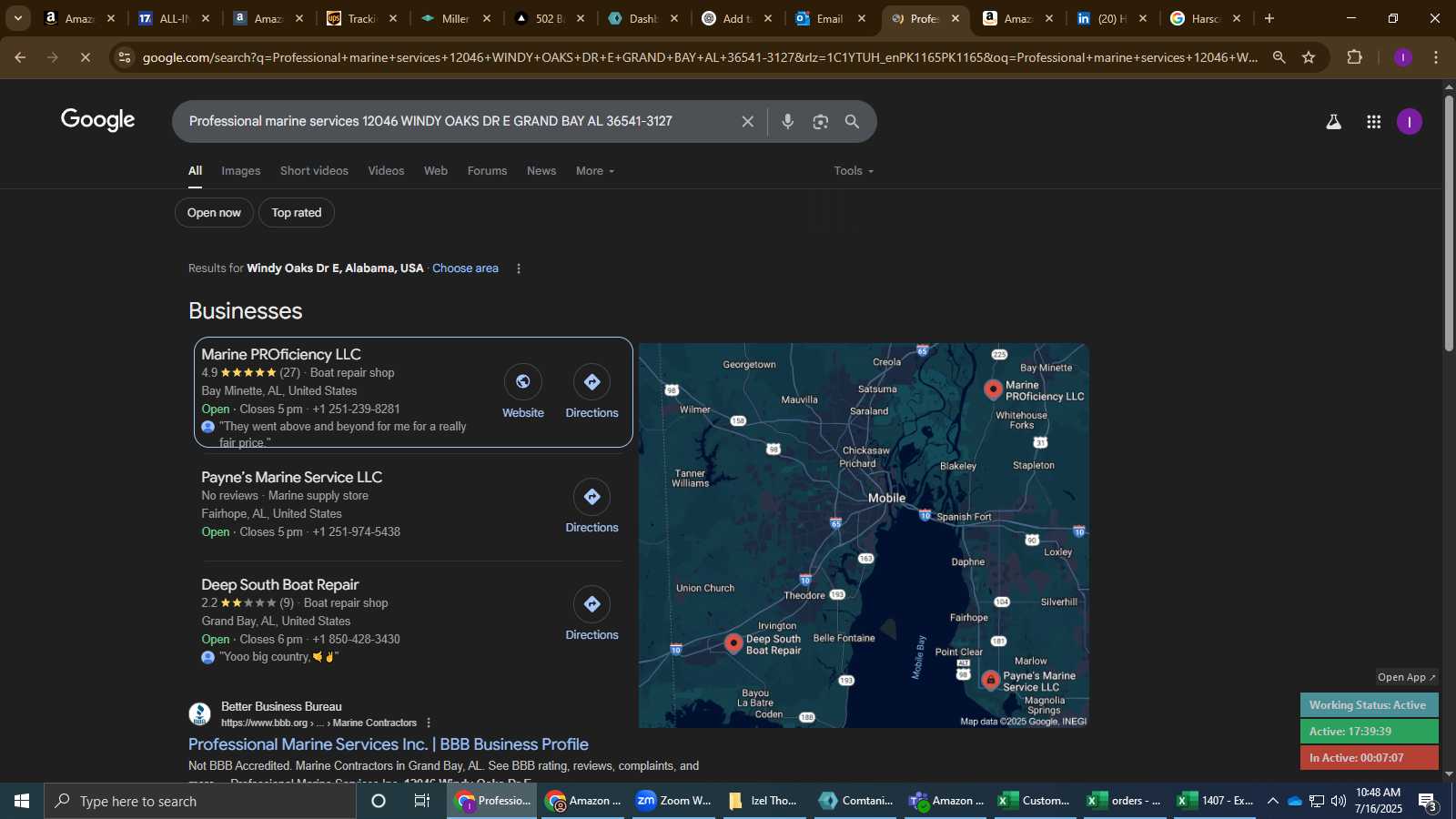Screen dimensions: 1456x819
Task: Click the Choose area link
Action: point(465,268)
